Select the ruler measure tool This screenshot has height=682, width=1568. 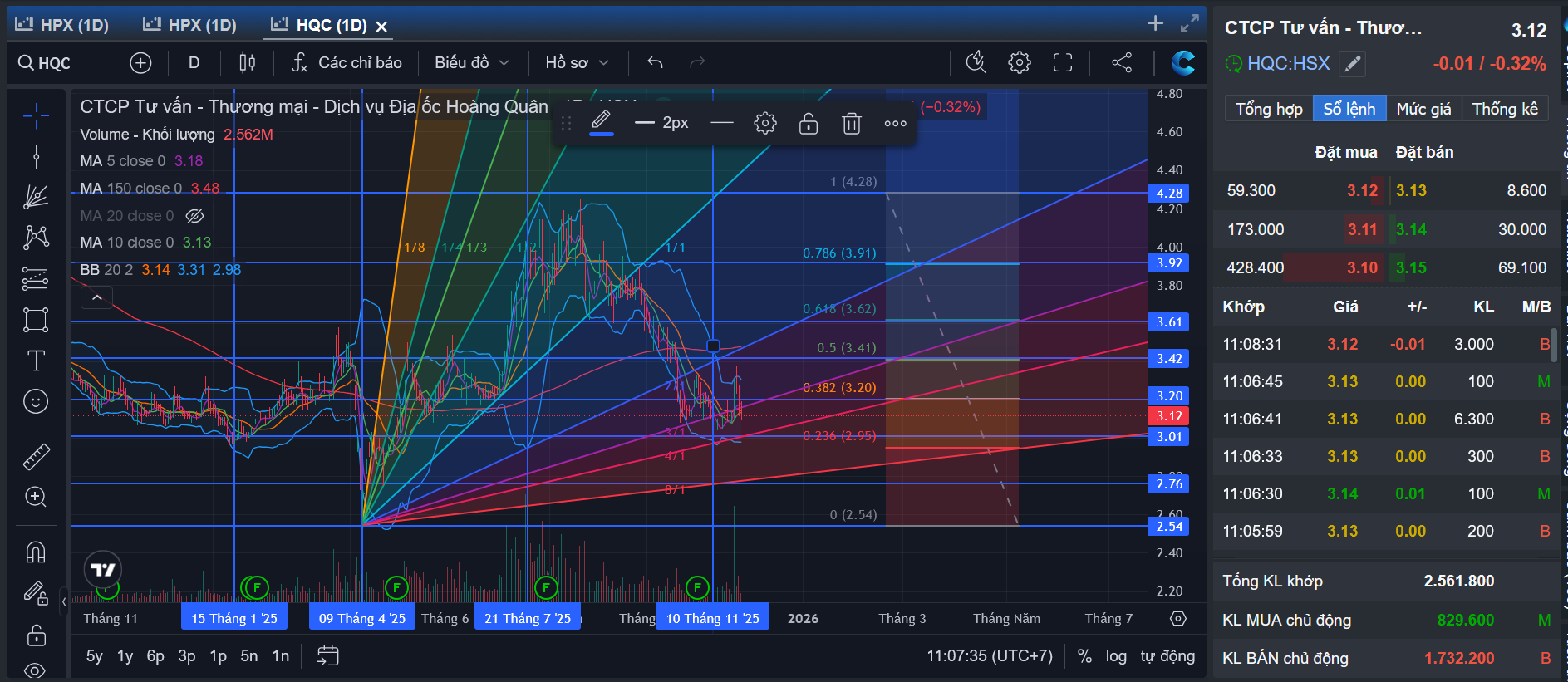[36, 456]
